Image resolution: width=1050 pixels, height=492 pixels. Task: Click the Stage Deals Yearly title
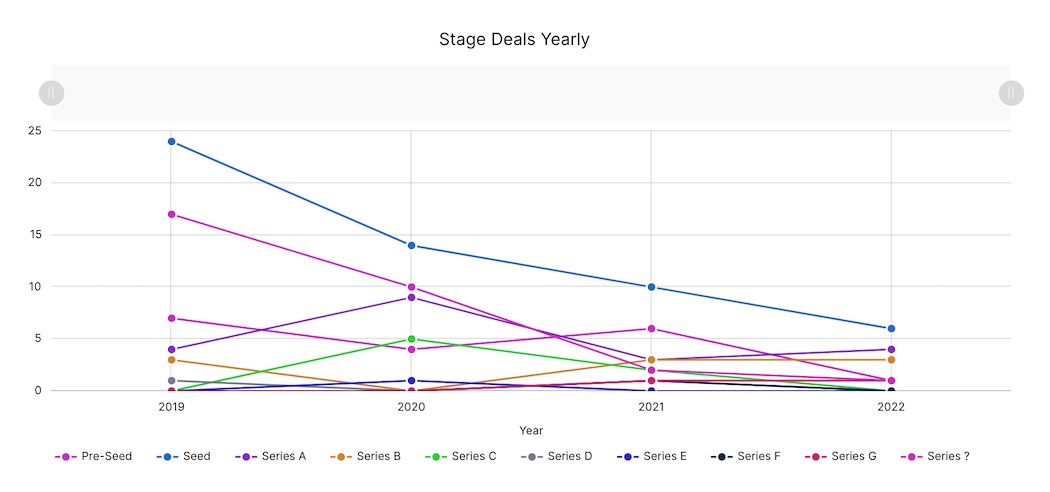pos(514,40)
